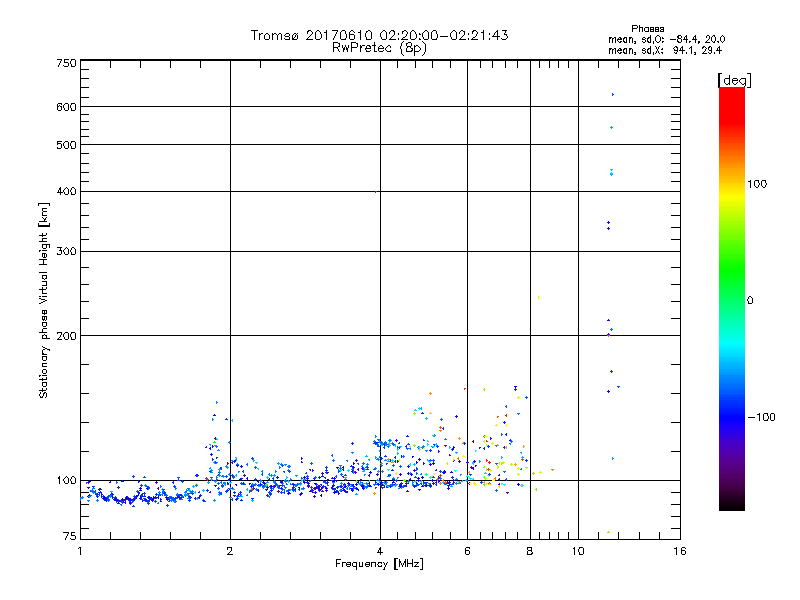Click the x-axis '6' label
The width and height of the screenshot is (800, 600).
point(467,551)
